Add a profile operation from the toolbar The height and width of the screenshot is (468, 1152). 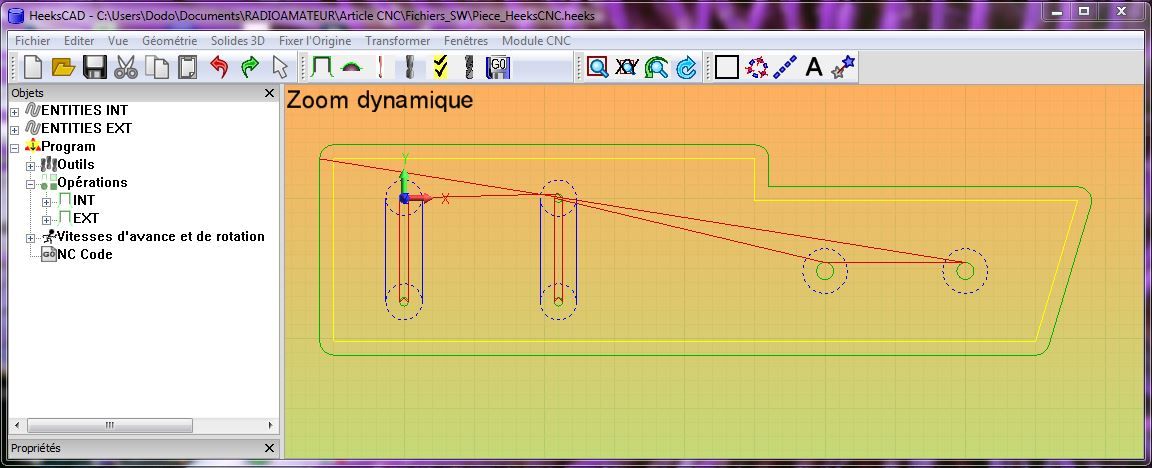(x=322, y=68)
